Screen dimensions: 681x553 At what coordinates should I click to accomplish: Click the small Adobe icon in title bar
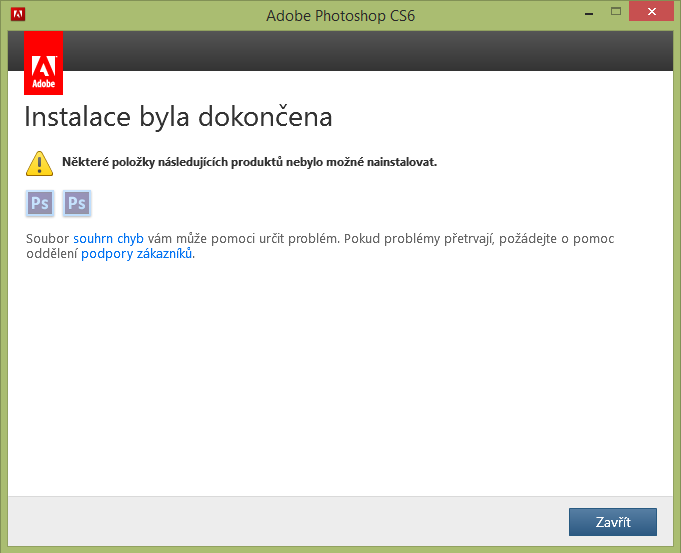[17, 14]
